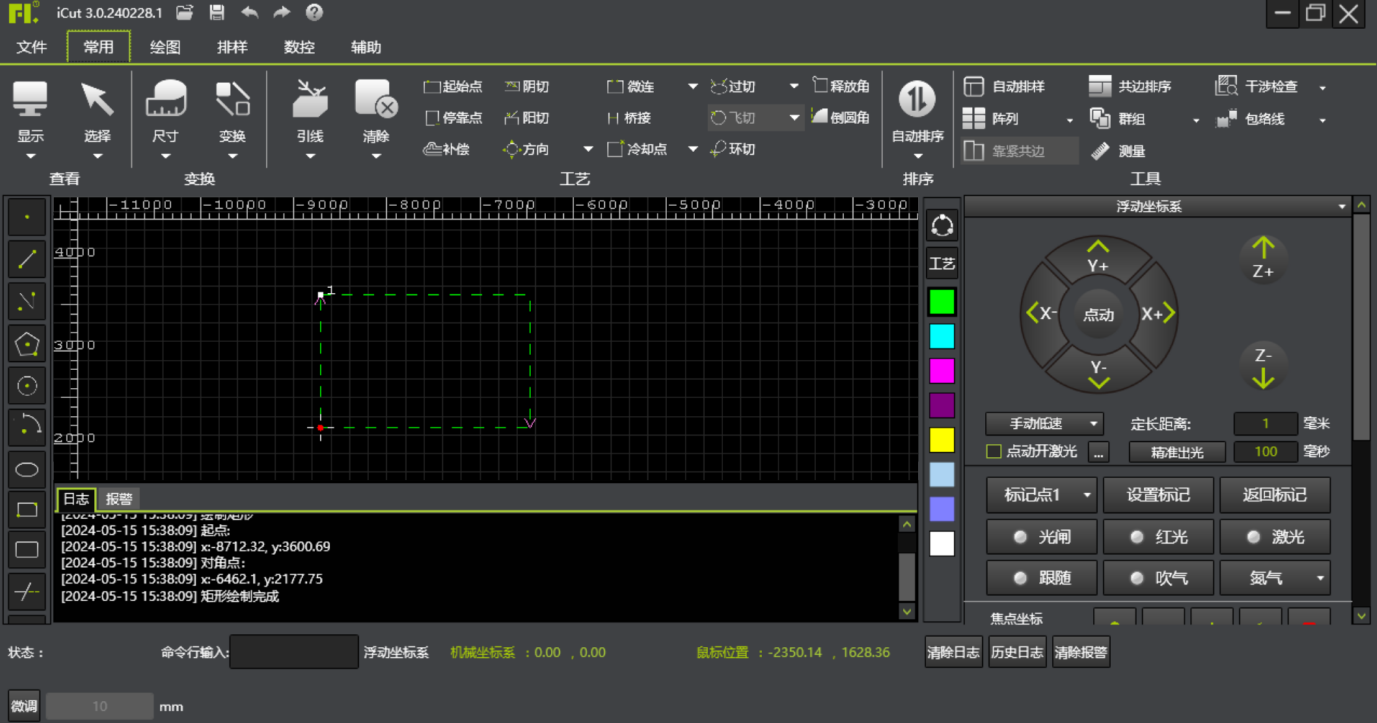1377x723 pixels.
Task: Click the 清除日志 button
Action: pyautogui.click(x=954, y=652)
